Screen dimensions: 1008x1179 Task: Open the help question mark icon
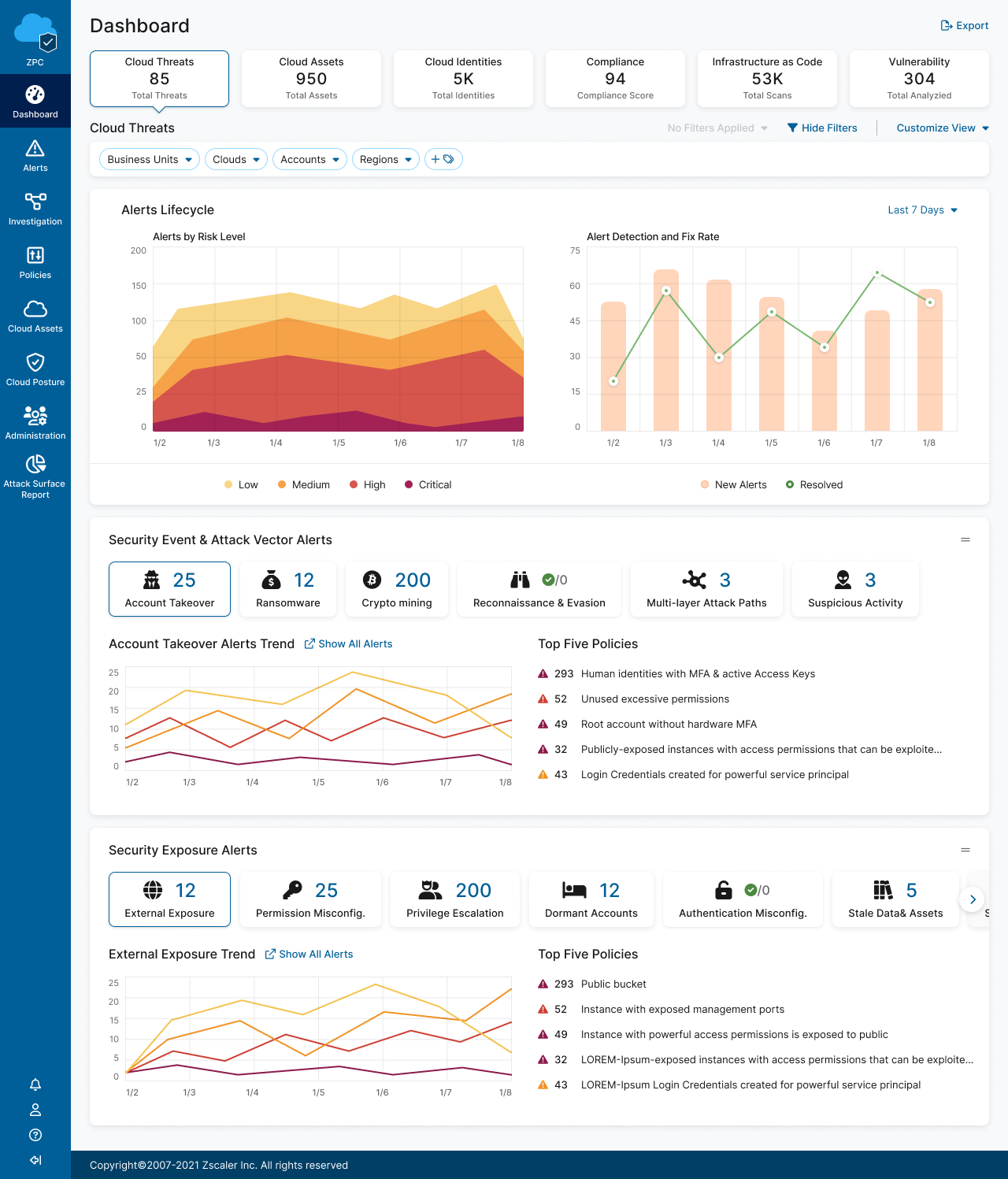35,1135
